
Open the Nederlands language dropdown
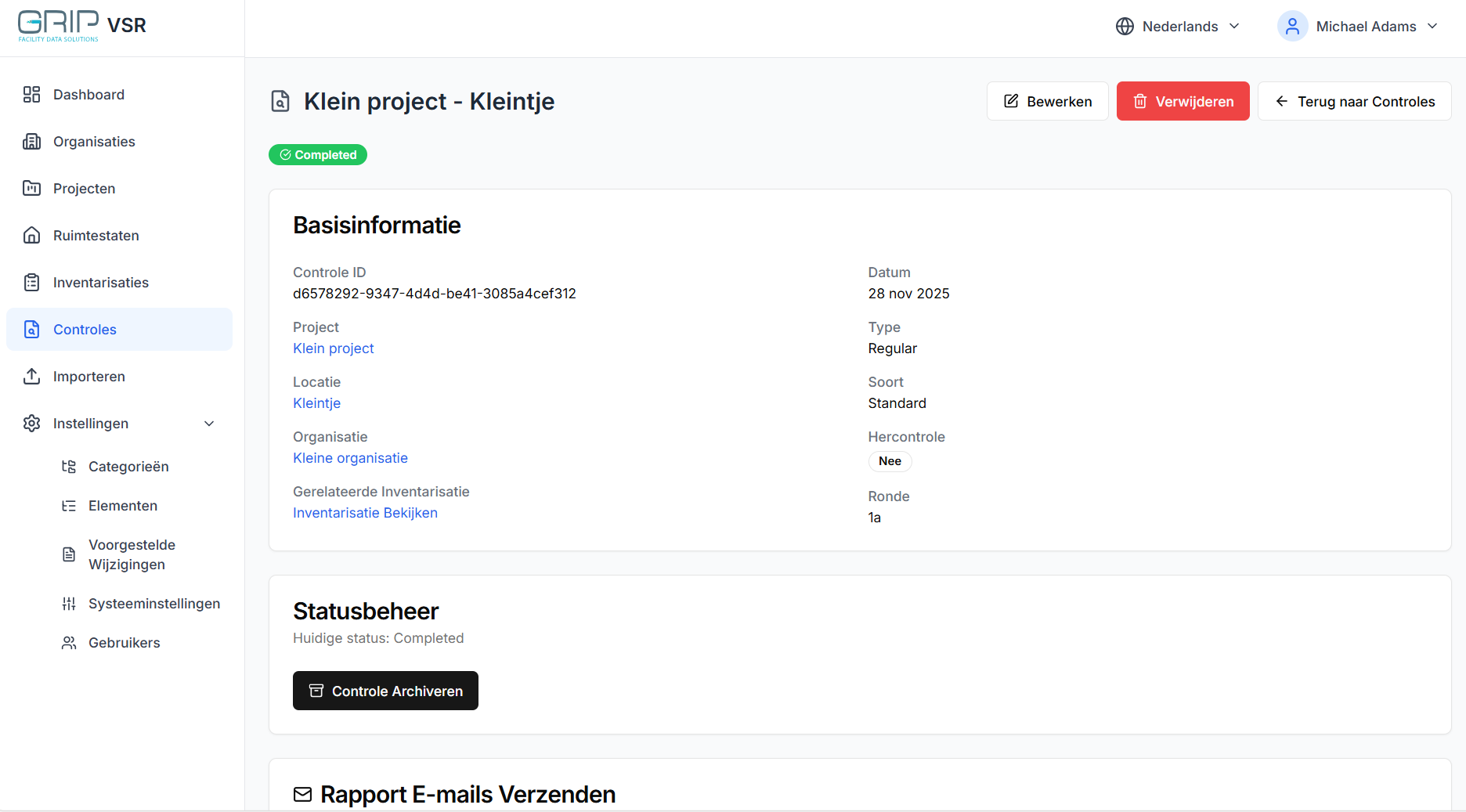point(1178,27)
